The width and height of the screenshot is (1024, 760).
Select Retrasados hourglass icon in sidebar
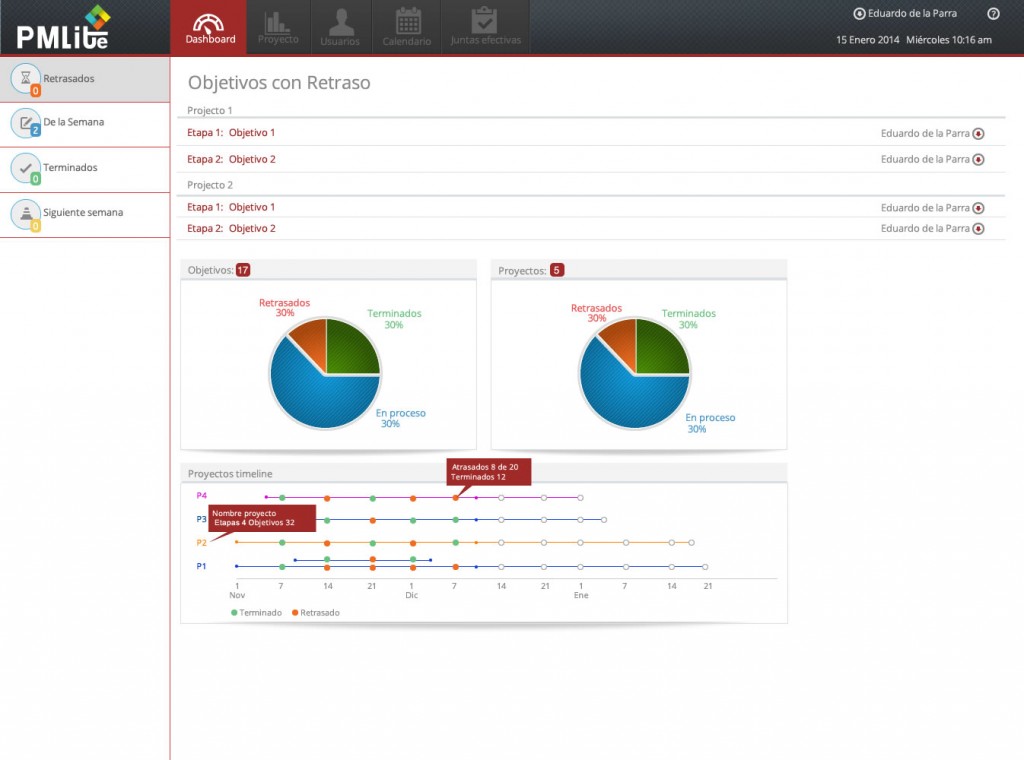25,78
